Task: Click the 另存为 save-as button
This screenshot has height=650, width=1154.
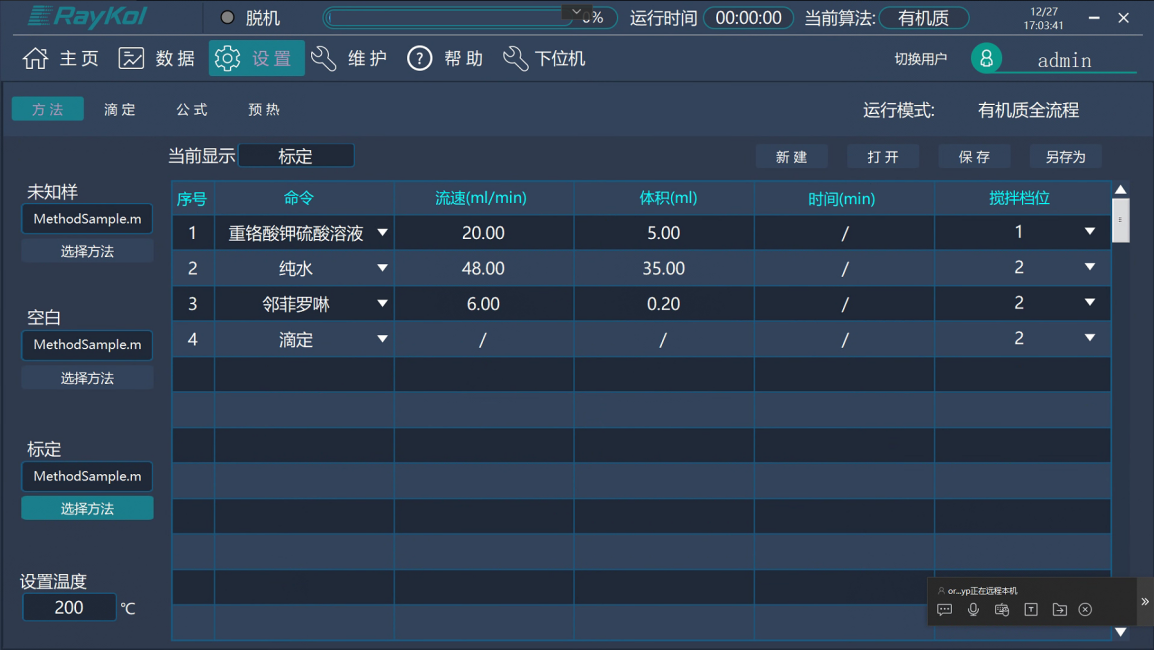Action: coord(1066,157)
